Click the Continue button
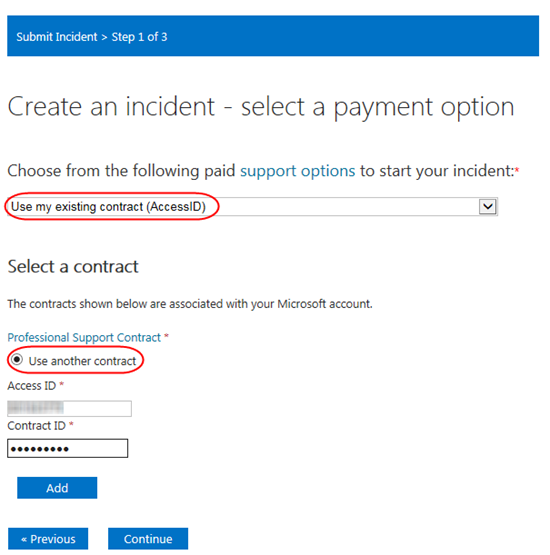 (148, 539)
